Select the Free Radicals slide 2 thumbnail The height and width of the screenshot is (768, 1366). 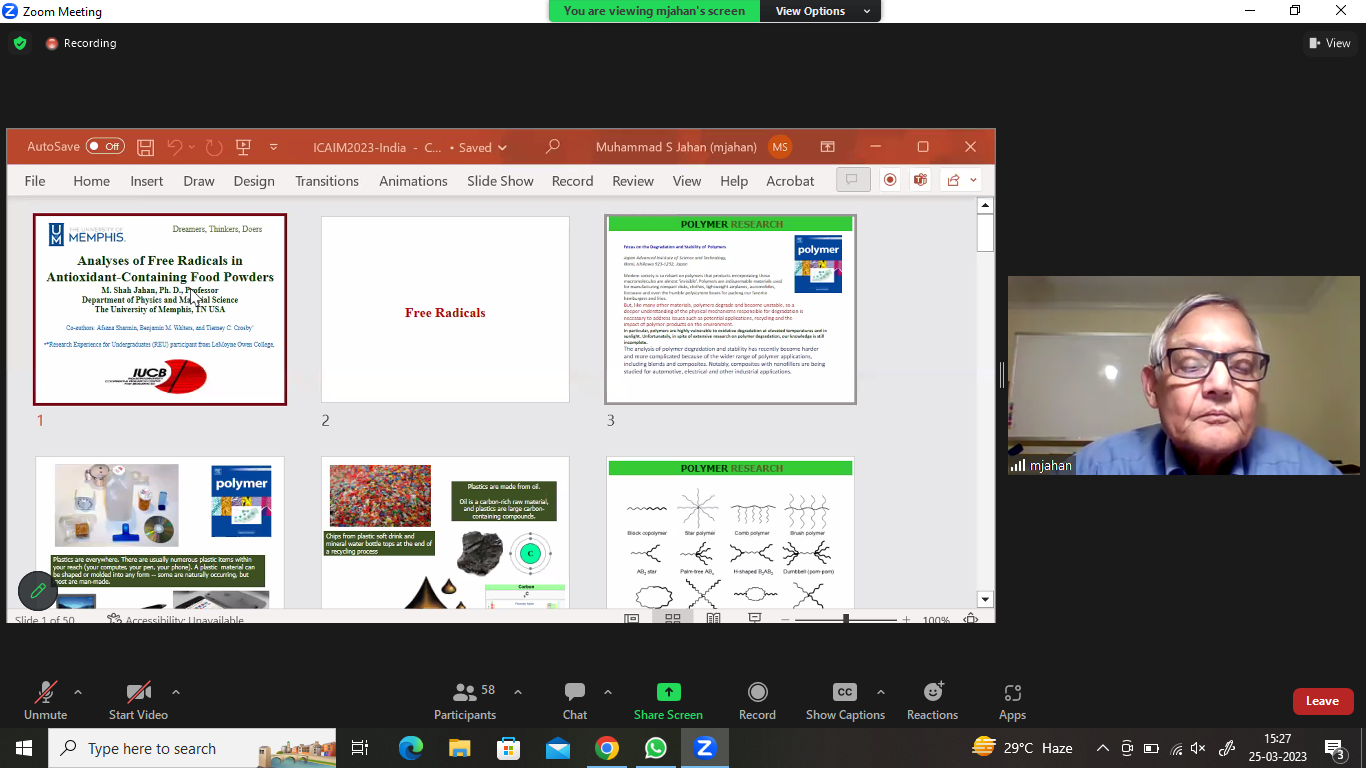[x=445, y=310]
